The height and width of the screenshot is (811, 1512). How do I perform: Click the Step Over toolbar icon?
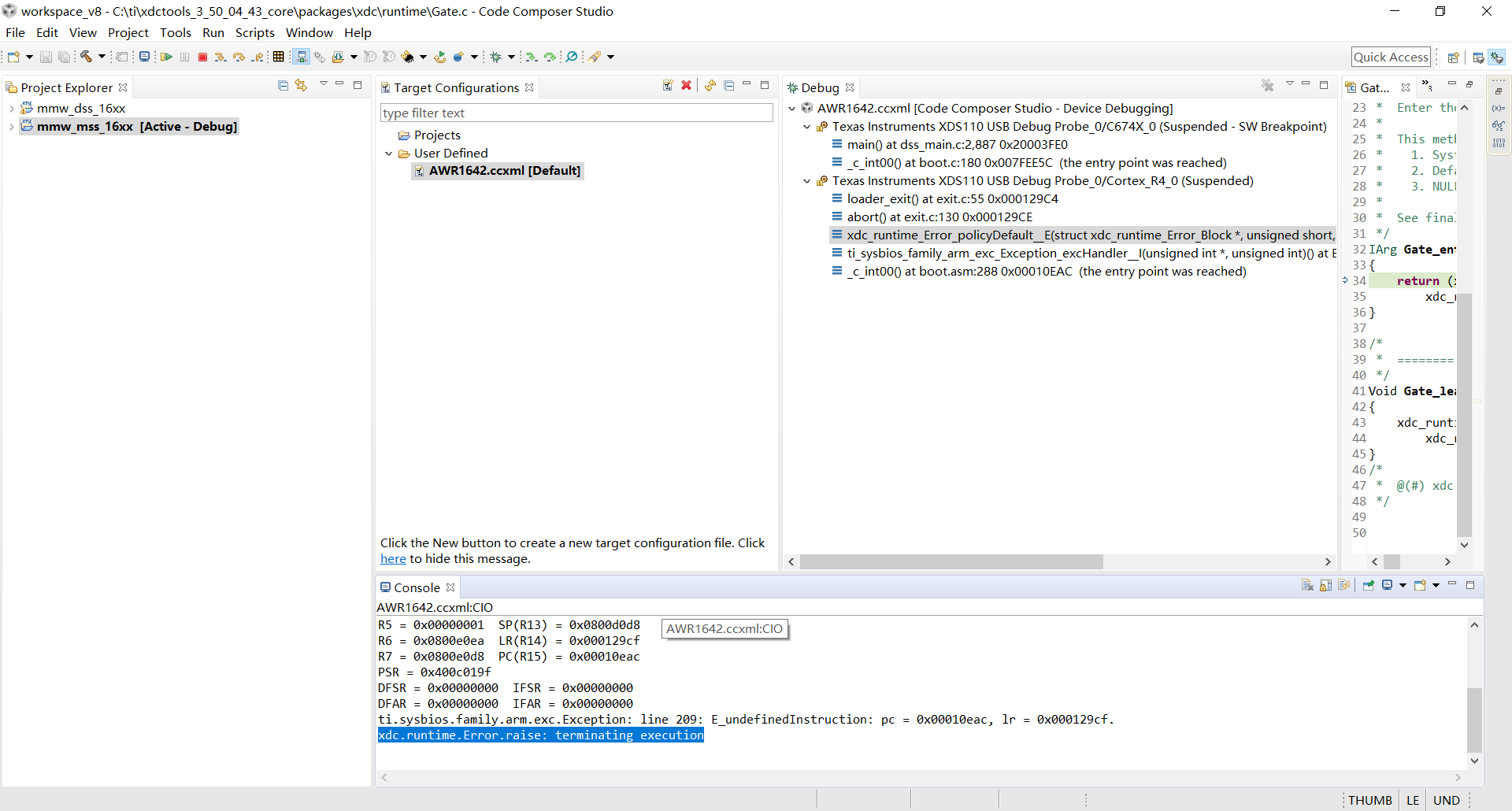[239, 57]
